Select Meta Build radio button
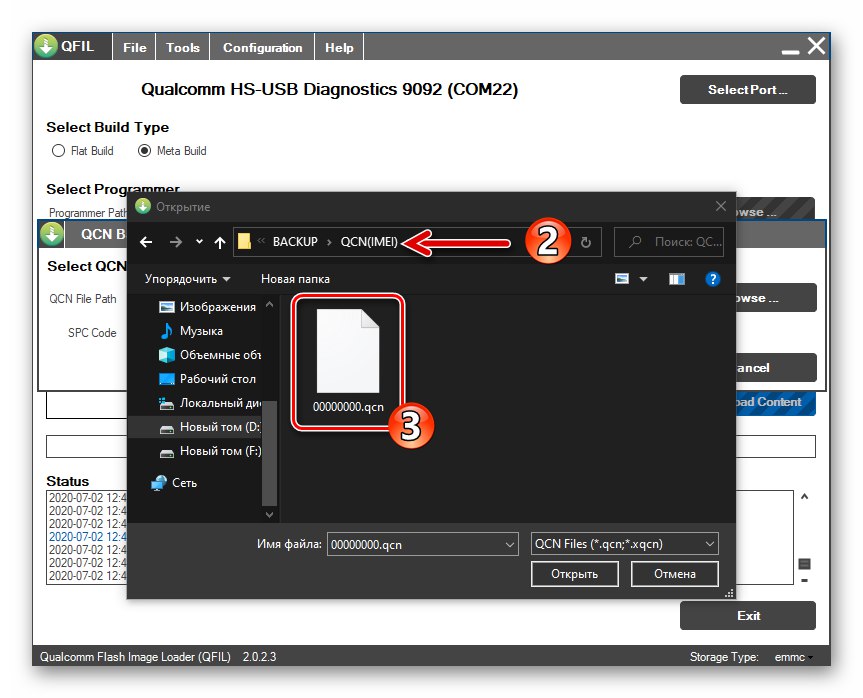The height and width of the screenshot is (698, 863). [x=144, y=151]
